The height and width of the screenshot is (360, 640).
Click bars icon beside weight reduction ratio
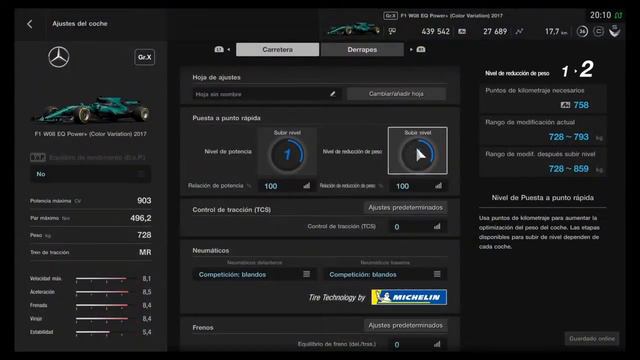[x=438, y=186]
